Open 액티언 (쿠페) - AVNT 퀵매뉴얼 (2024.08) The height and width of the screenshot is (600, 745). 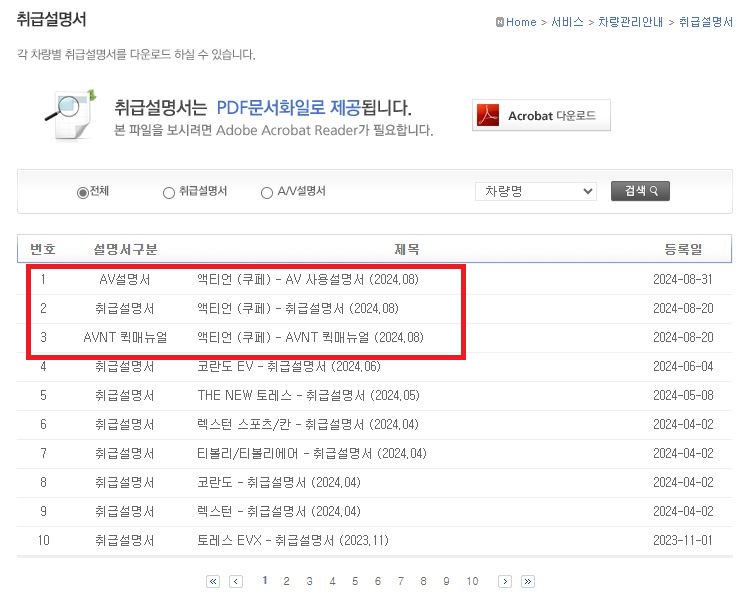click(310, 337)
